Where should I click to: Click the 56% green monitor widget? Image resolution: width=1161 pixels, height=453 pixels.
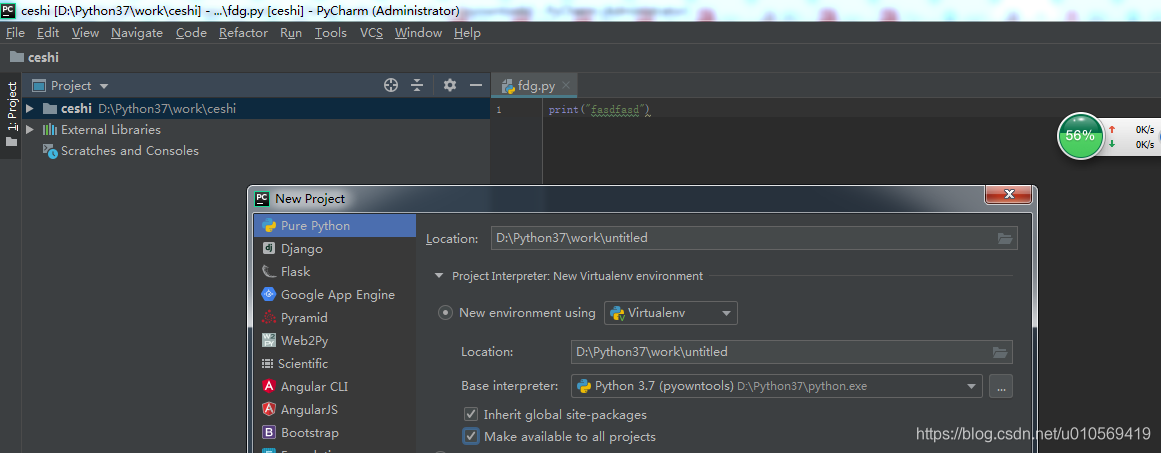coord(1080,136)
